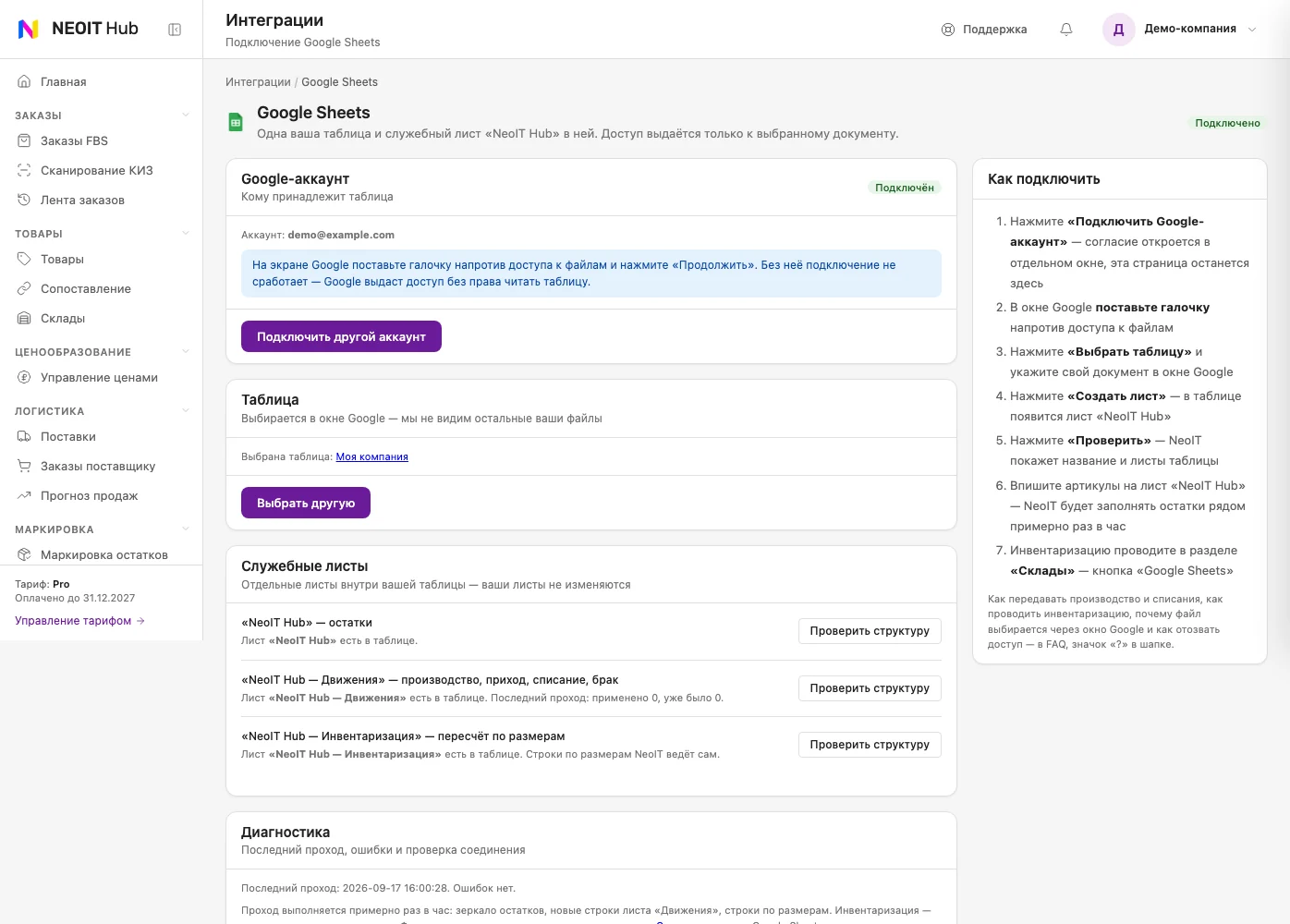Open notifications bell
Viewport: 1290px width, 924px height.
1066,30
